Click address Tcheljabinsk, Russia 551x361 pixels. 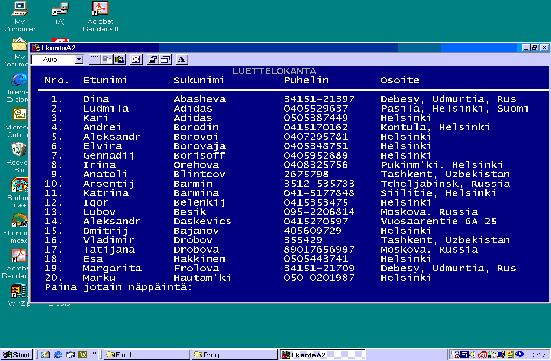click(x=445, y=184)
